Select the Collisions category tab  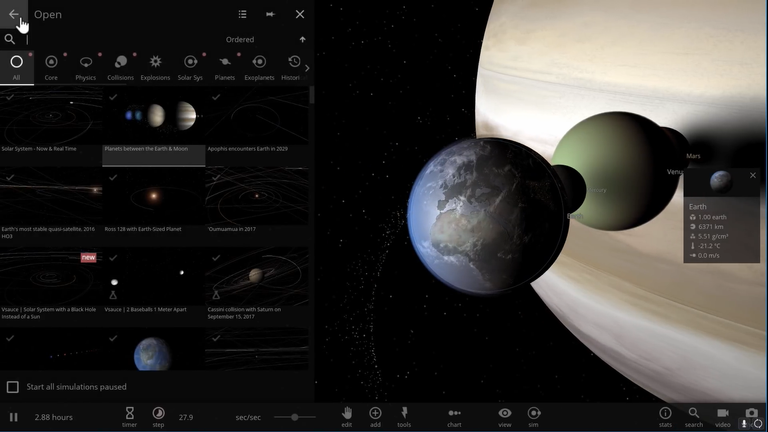point(120,67)
